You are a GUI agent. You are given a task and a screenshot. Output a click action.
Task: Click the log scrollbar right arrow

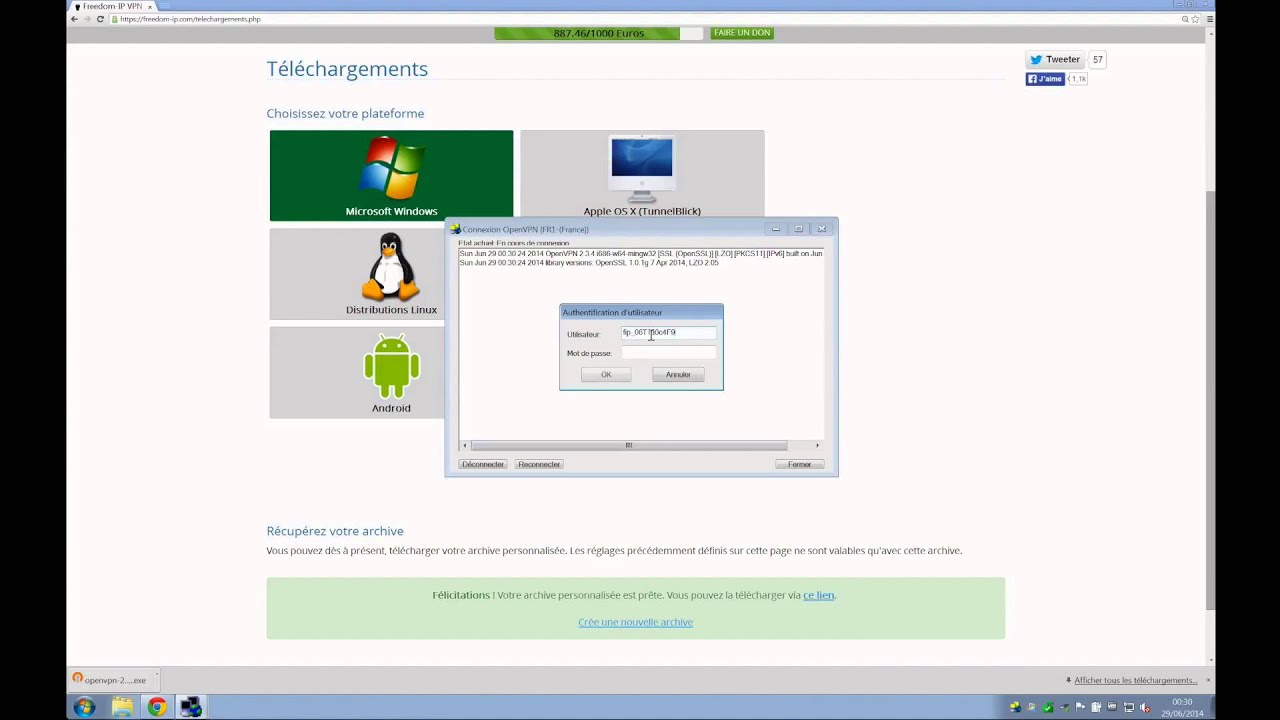point(817,445)
